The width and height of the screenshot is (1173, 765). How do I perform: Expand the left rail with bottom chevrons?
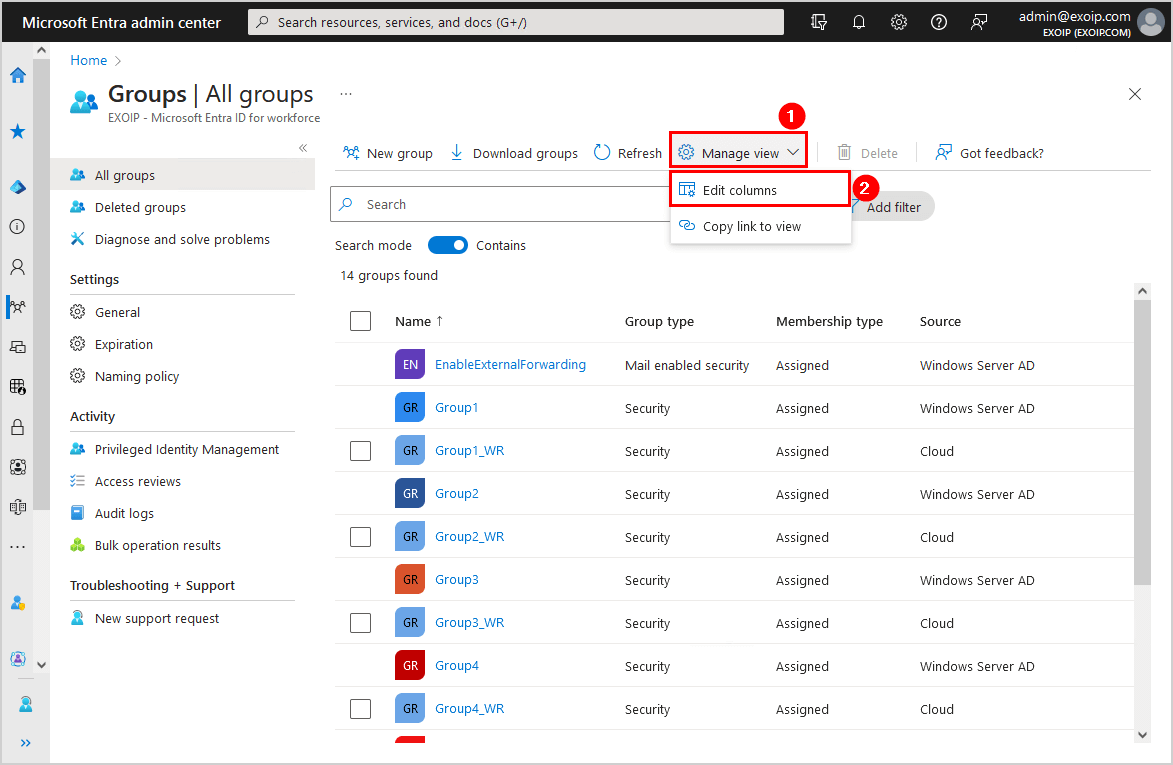pos(25,743)
